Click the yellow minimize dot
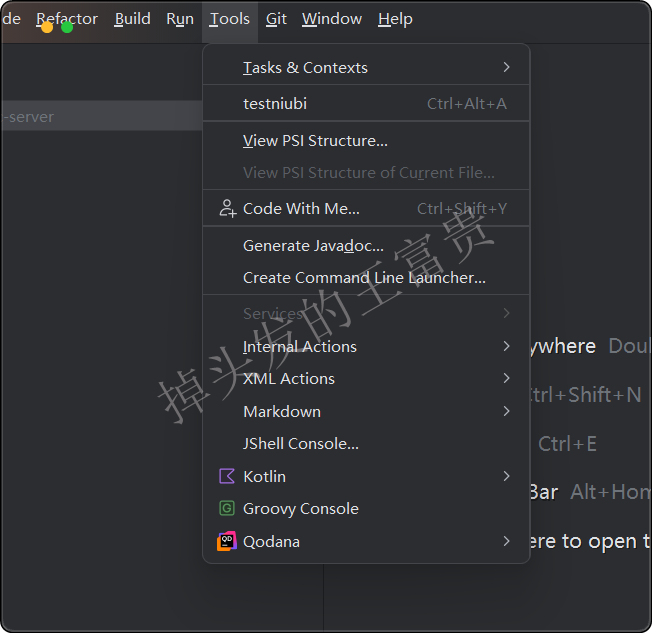Viewport: 652px width, 633px height. click(47, 27)
